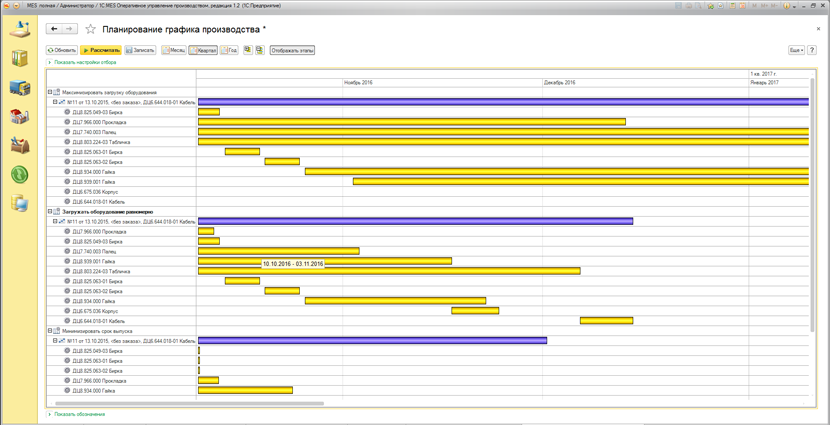Click the Обновить refresh button
The width and height of the screenshot is (830, 425).
pos(62,50)
